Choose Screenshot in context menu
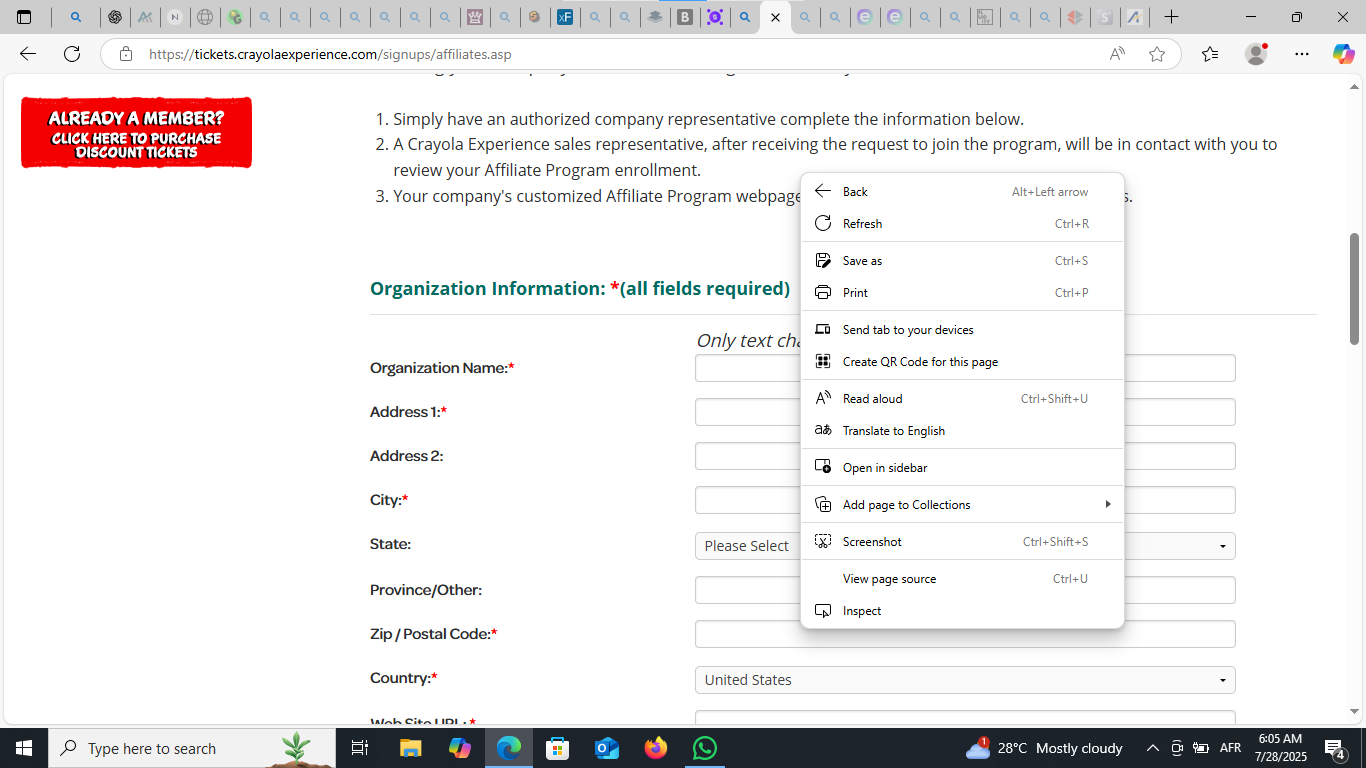Screen dimensions: 1366x768 click(x=962, y=542)
